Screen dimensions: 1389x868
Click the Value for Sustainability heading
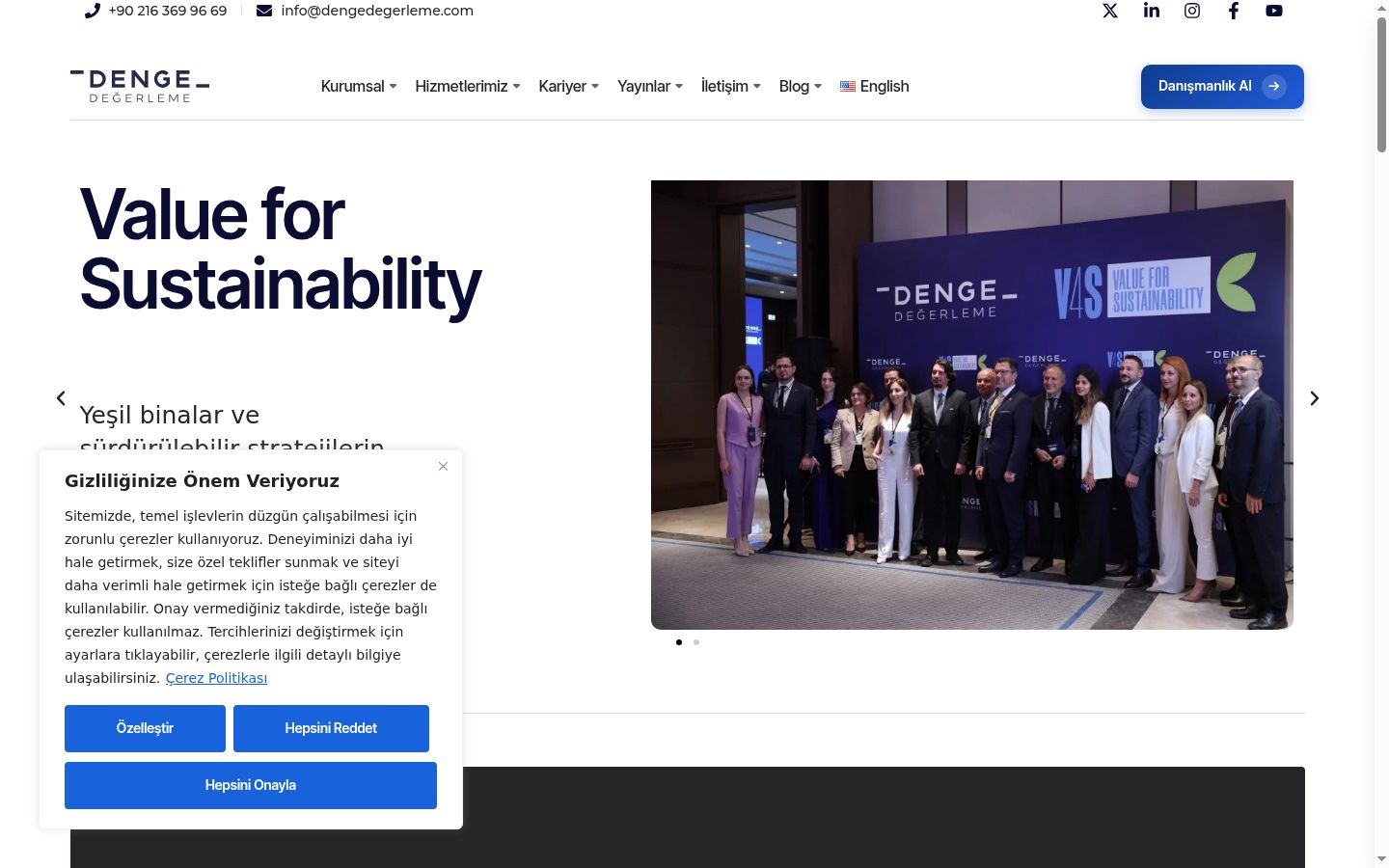[x=281, y=249]
